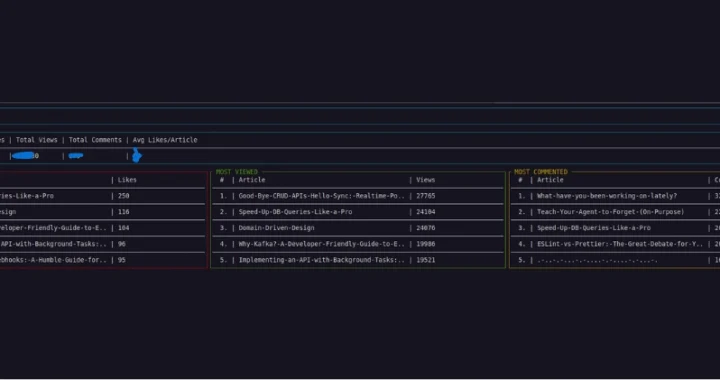The width and height of the screenshot is (720, 380).
Task: Click the 'Avg Likes/Article' column header
Action: tap(165, 140)
